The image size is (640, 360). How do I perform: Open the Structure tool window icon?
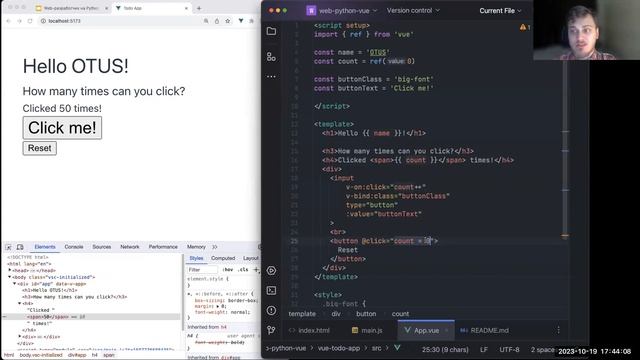271,57
